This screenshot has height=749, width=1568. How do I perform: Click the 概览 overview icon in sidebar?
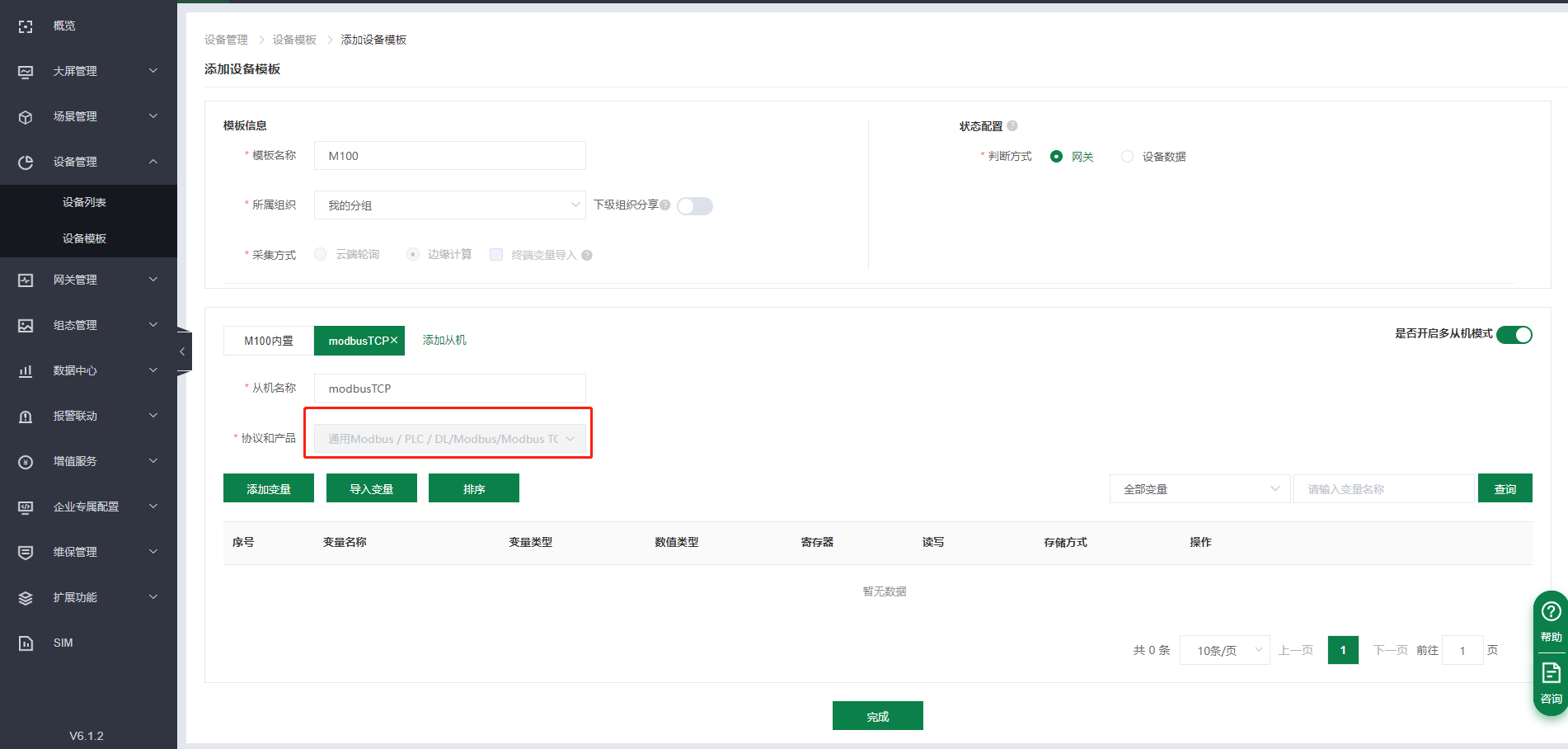tap(26, 26)
